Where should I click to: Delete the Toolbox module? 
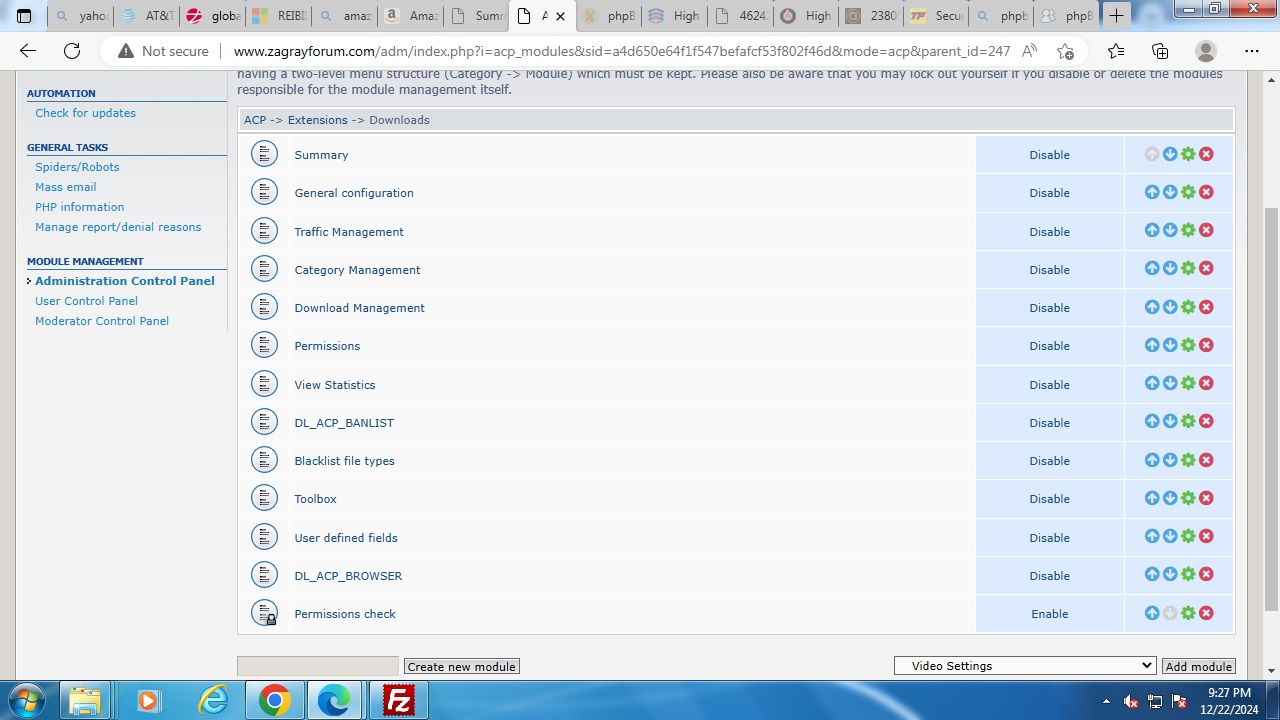tap(1206, 498)
